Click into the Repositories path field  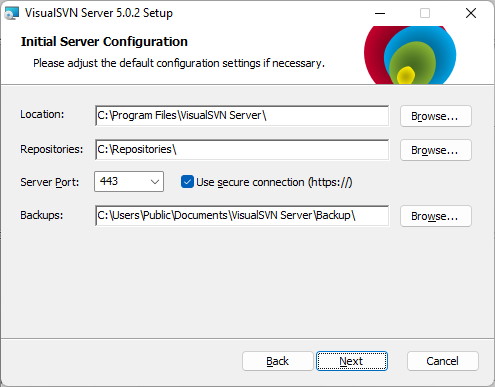pos(242,149)
